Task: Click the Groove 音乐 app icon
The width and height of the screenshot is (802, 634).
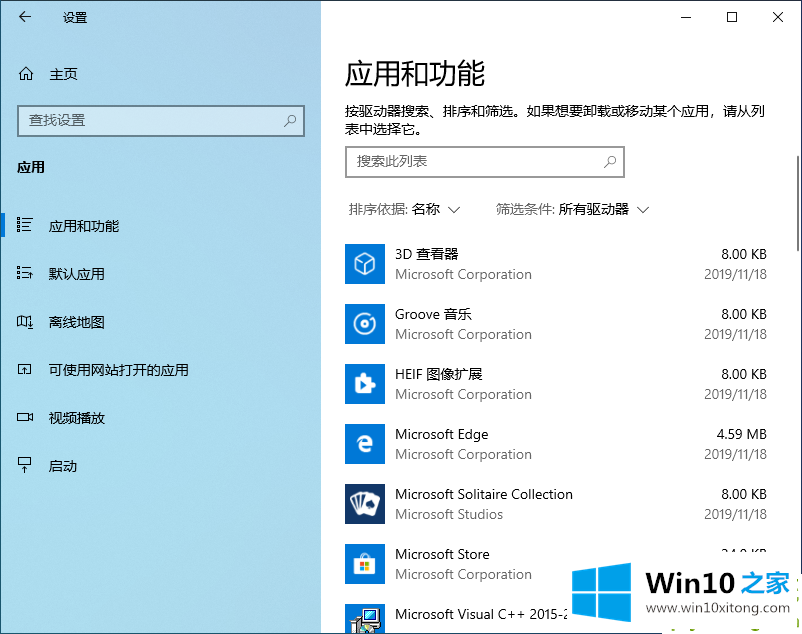Action: [365, 324]
